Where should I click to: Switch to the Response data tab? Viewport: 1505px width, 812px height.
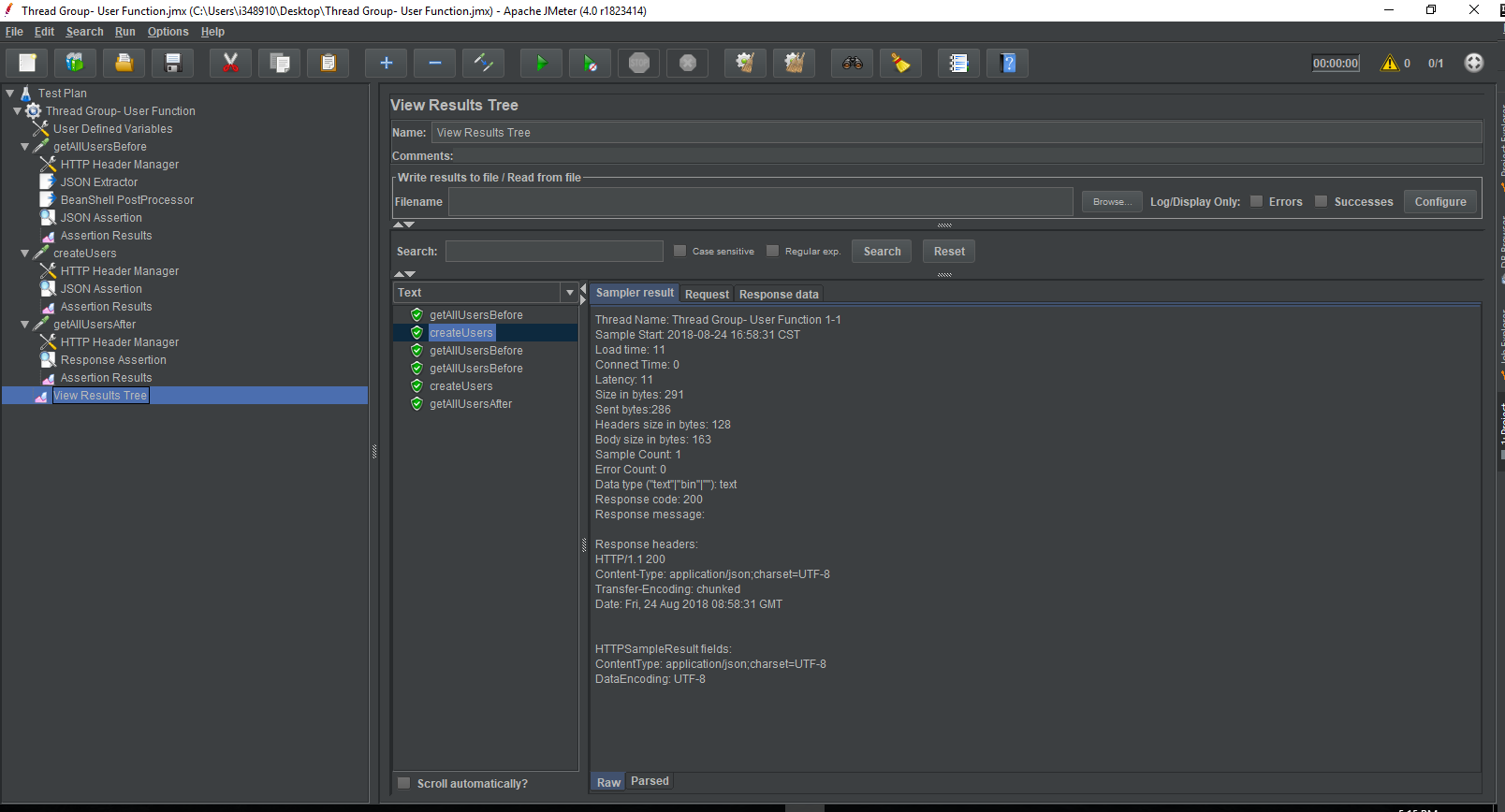(x=779, y=294)
